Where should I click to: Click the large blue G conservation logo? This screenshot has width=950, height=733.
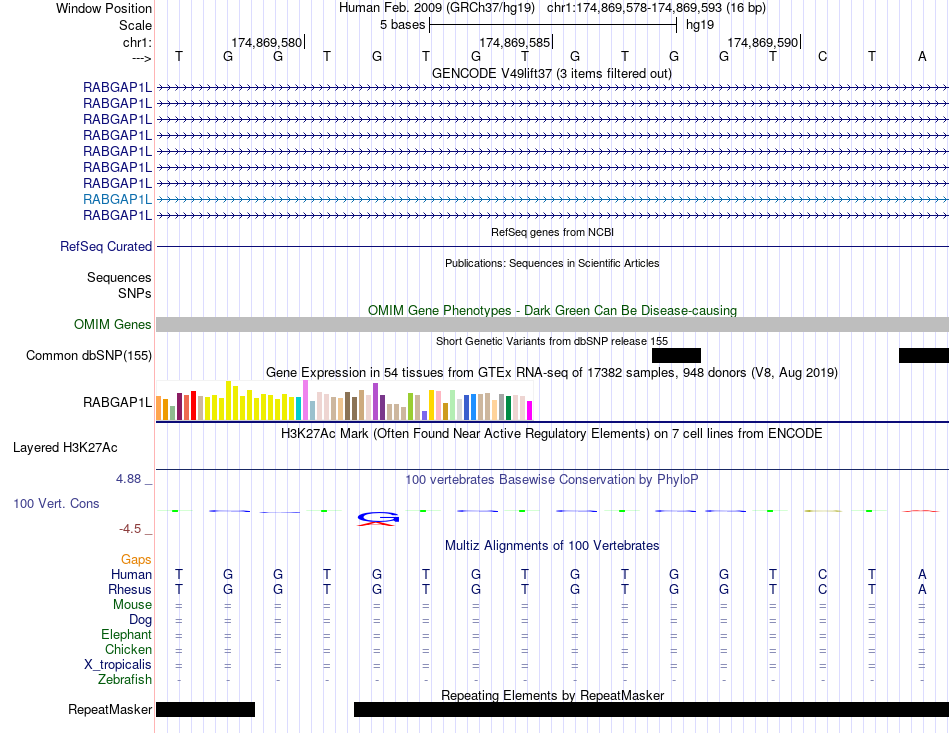(379, 519)
